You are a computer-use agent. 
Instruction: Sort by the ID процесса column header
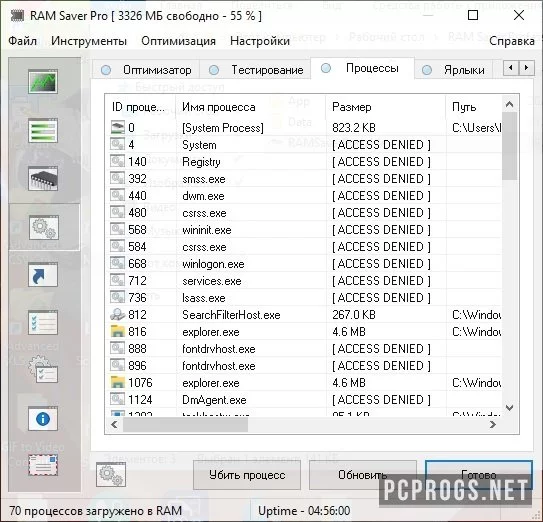pos(140,107)
